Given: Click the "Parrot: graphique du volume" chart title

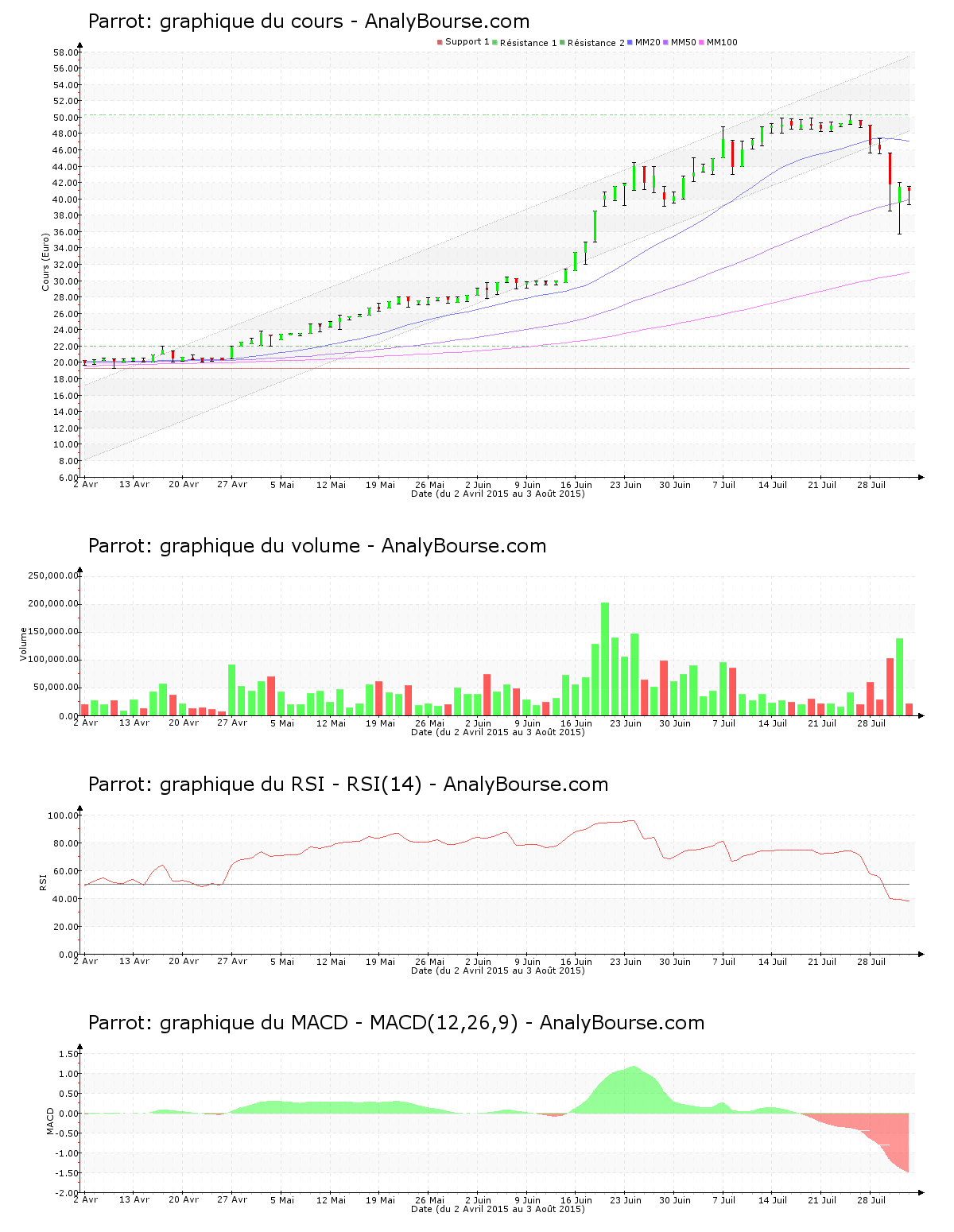Looking at the screenshot, I should coord(224,546).
